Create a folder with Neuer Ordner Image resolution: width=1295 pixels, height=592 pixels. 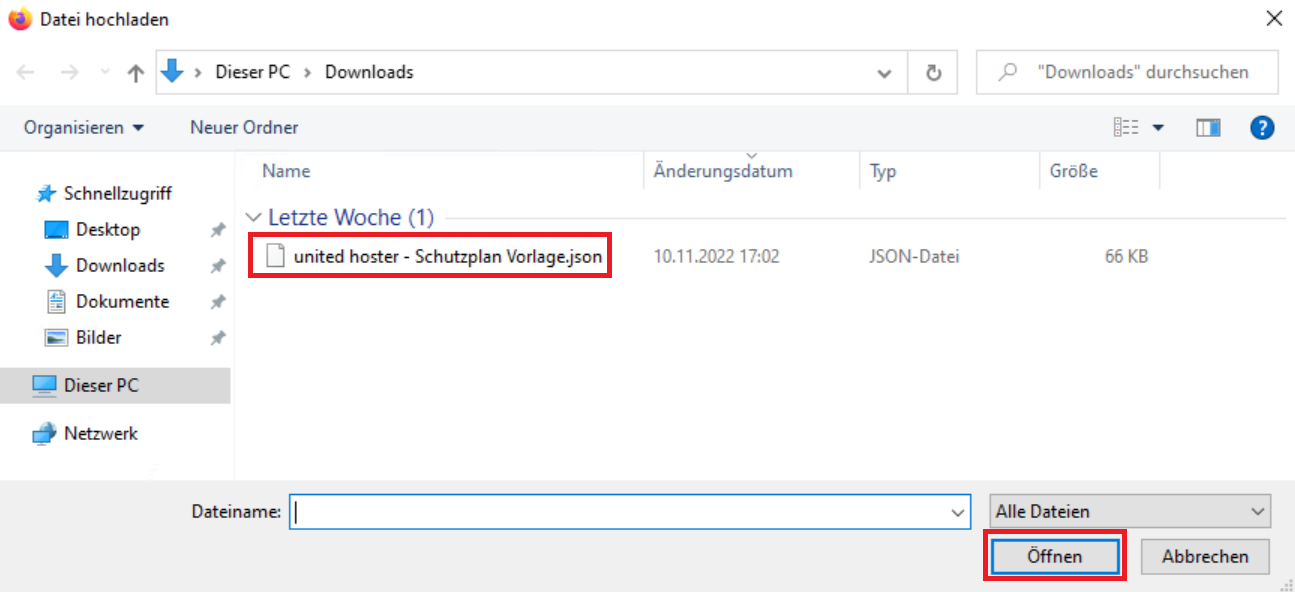pyautogui.click(x=244, y=127)
